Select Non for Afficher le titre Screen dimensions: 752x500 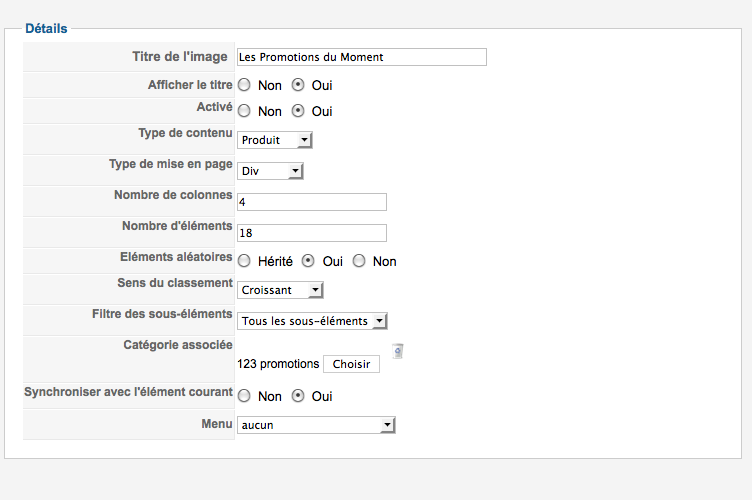(x=244, y=85)
